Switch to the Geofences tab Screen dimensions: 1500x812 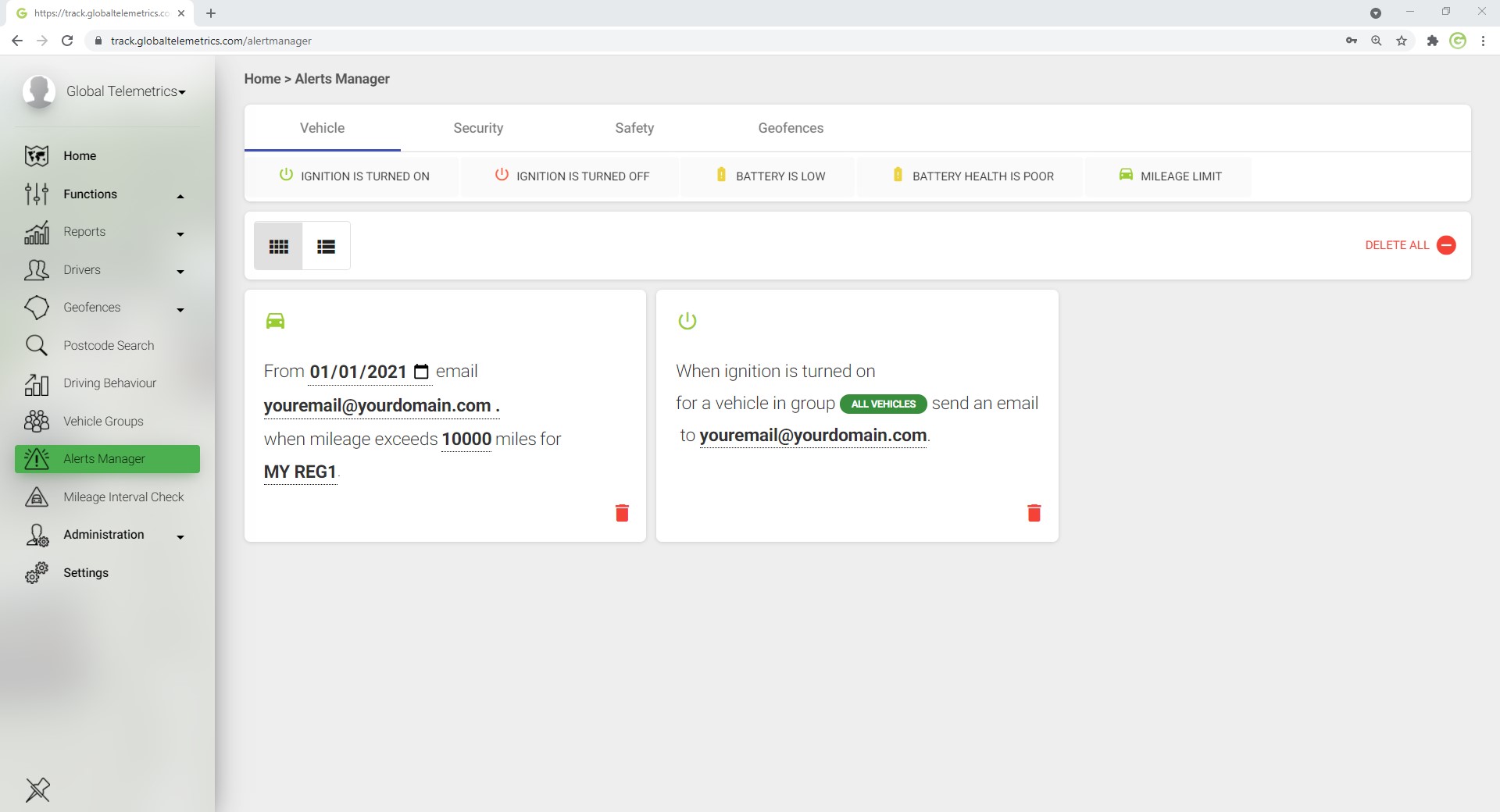(x=790, y=128)
